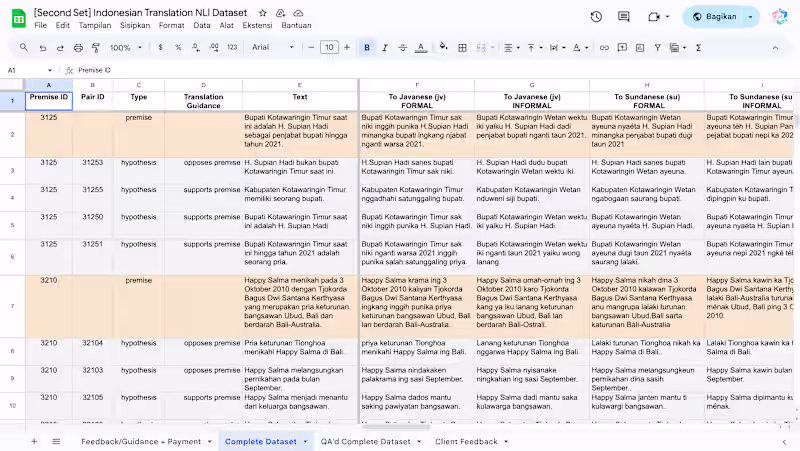Open the zoom 100% dropdown

tap(126, 47)
